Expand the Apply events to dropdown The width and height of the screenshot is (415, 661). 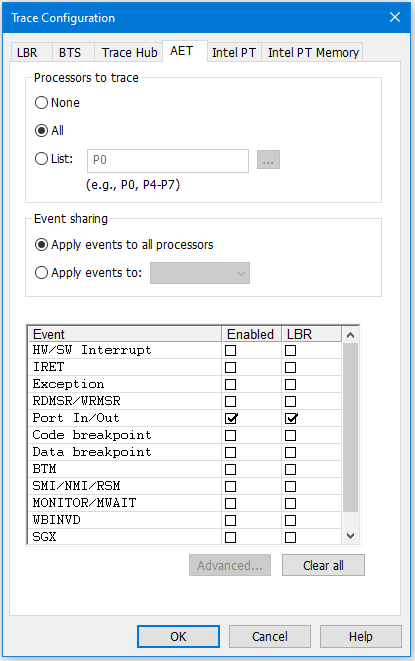(x=200, y=273)
